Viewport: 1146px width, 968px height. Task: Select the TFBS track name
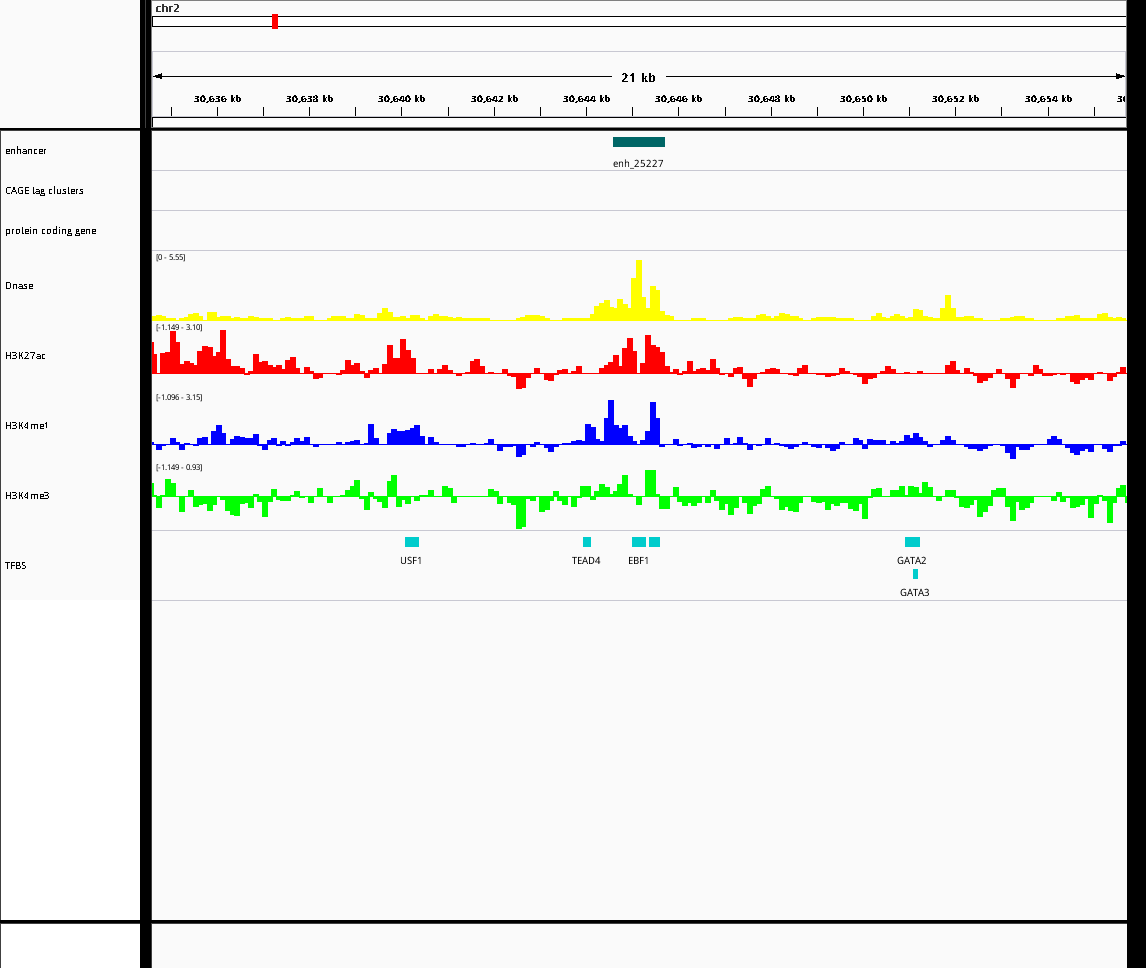16,566
